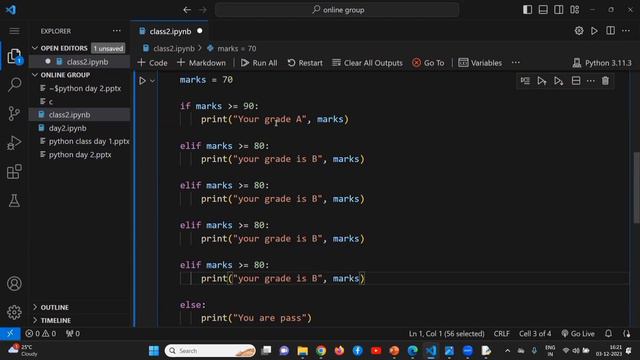Open the cell run options chevron
Image resolution: width=640 pixels, height=360 pixels.
tap(153, 81)
